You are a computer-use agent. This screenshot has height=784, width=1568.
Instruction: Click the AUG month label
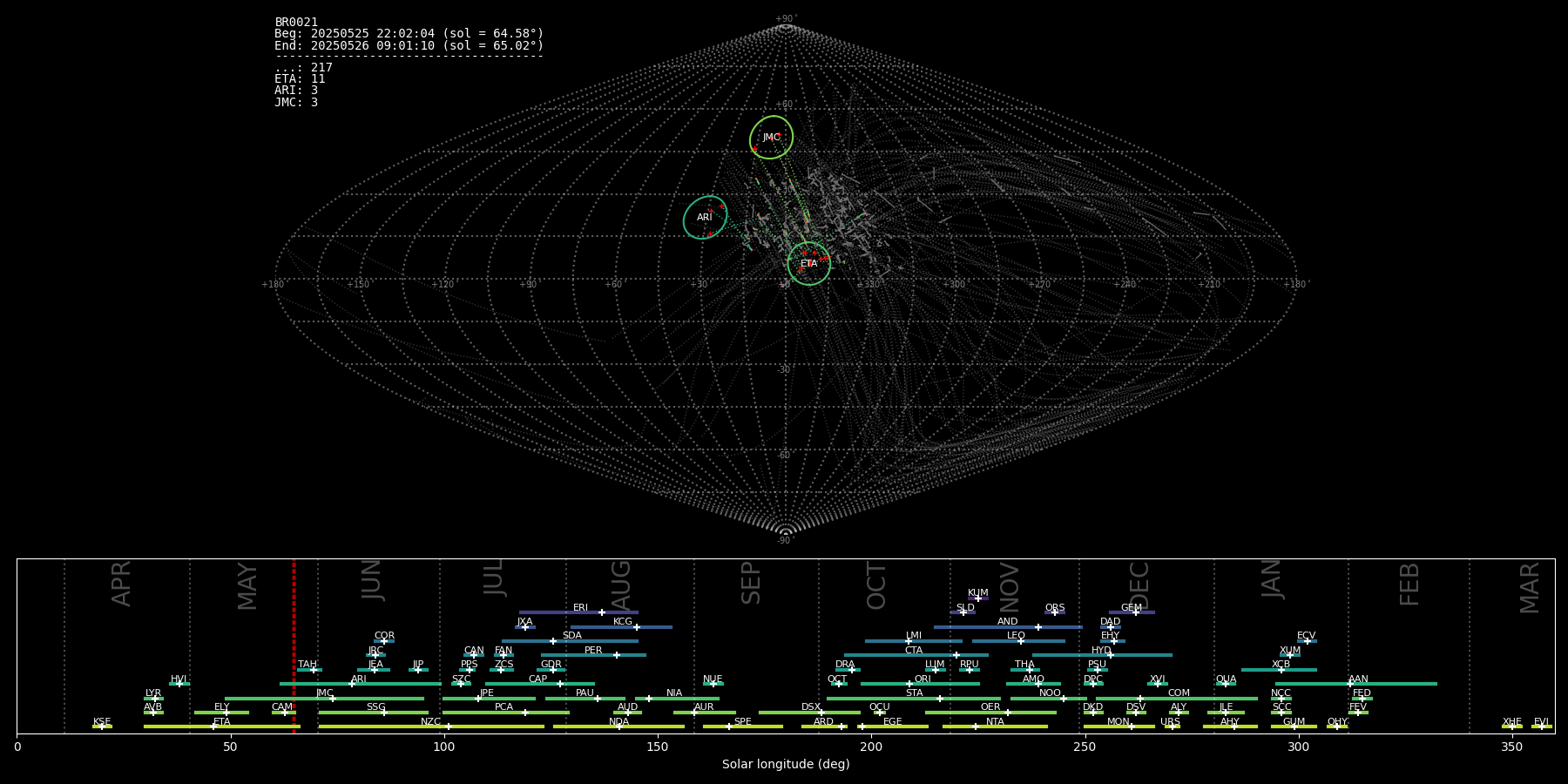(x=620, y=583)
